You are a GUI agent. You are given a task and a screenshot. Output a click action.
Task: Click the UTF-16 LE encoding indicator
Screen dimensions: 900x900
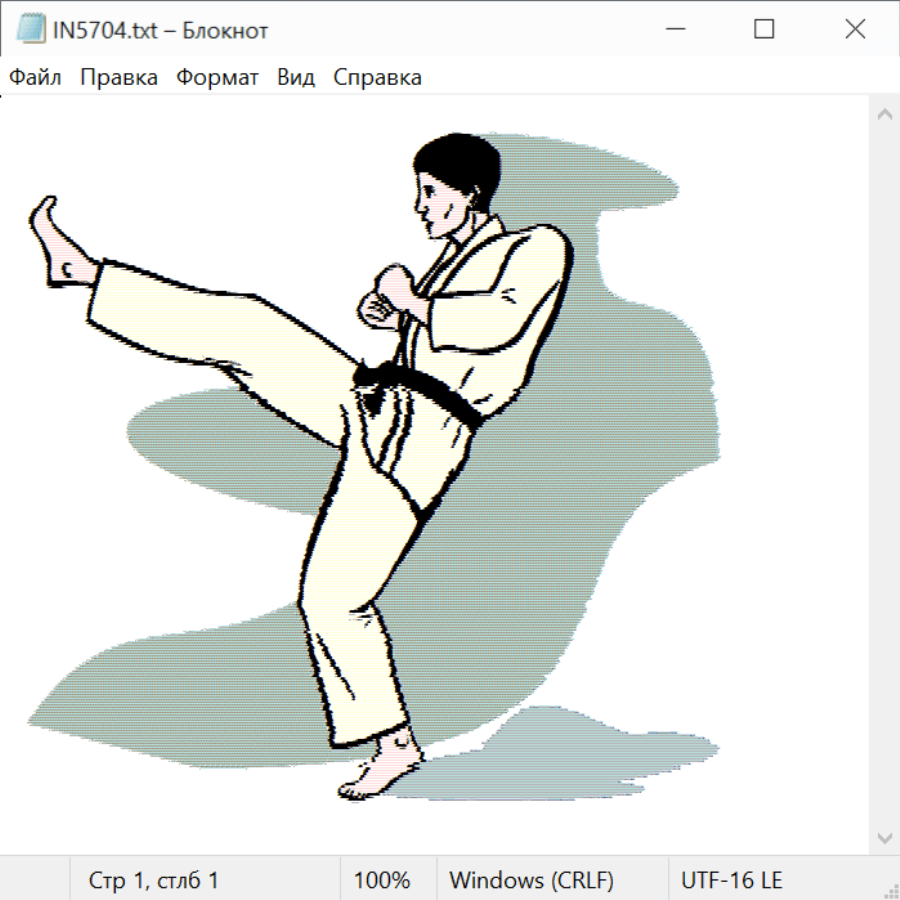(x=731, y=881)
